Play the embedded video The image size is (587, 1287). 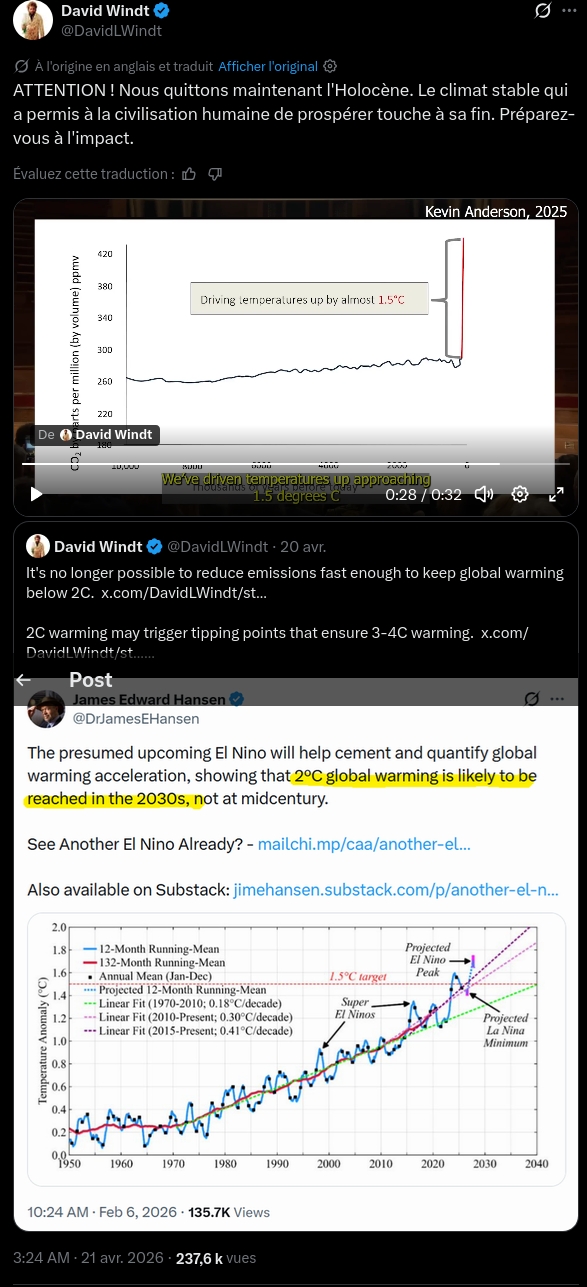[36, 493]
